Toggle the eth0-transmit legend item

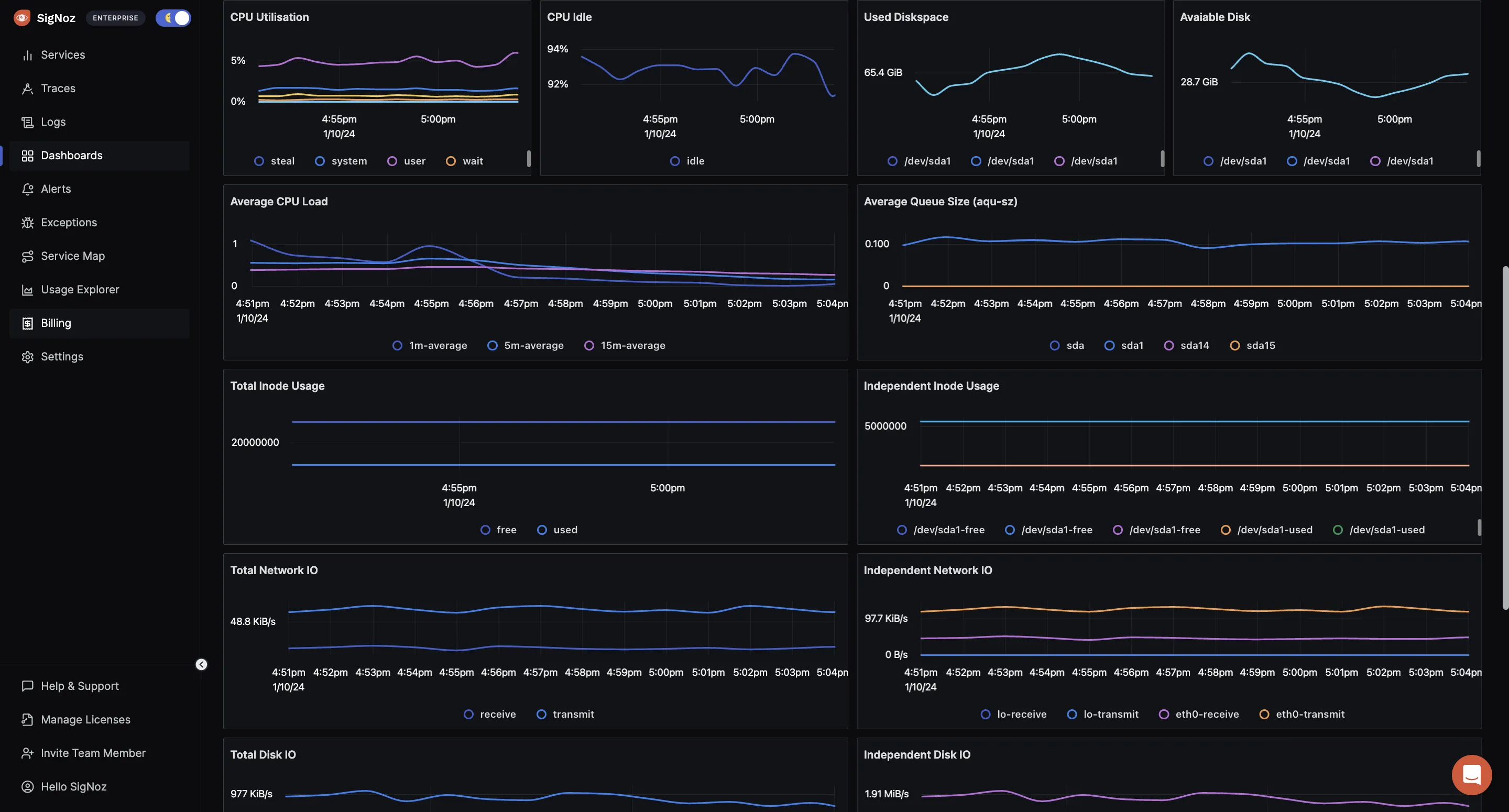coord(1302,715)
